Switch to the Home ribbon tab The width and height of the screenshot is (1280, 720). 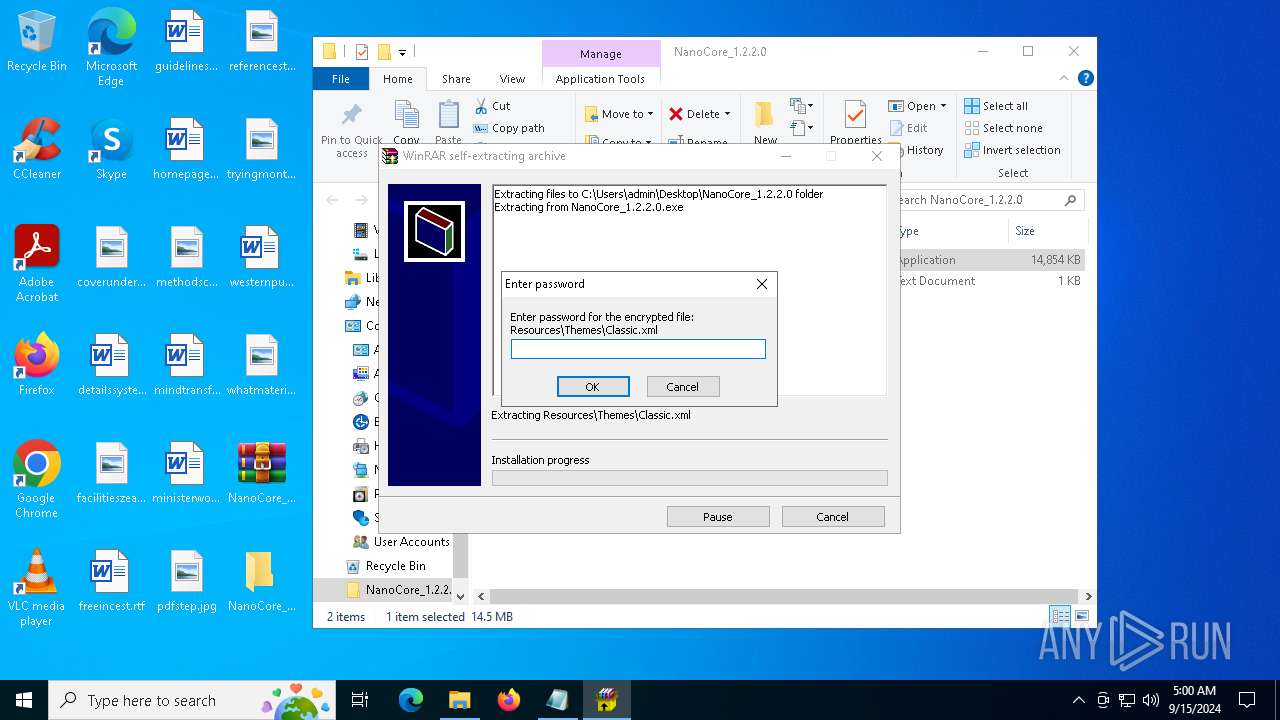pos(397,79)
